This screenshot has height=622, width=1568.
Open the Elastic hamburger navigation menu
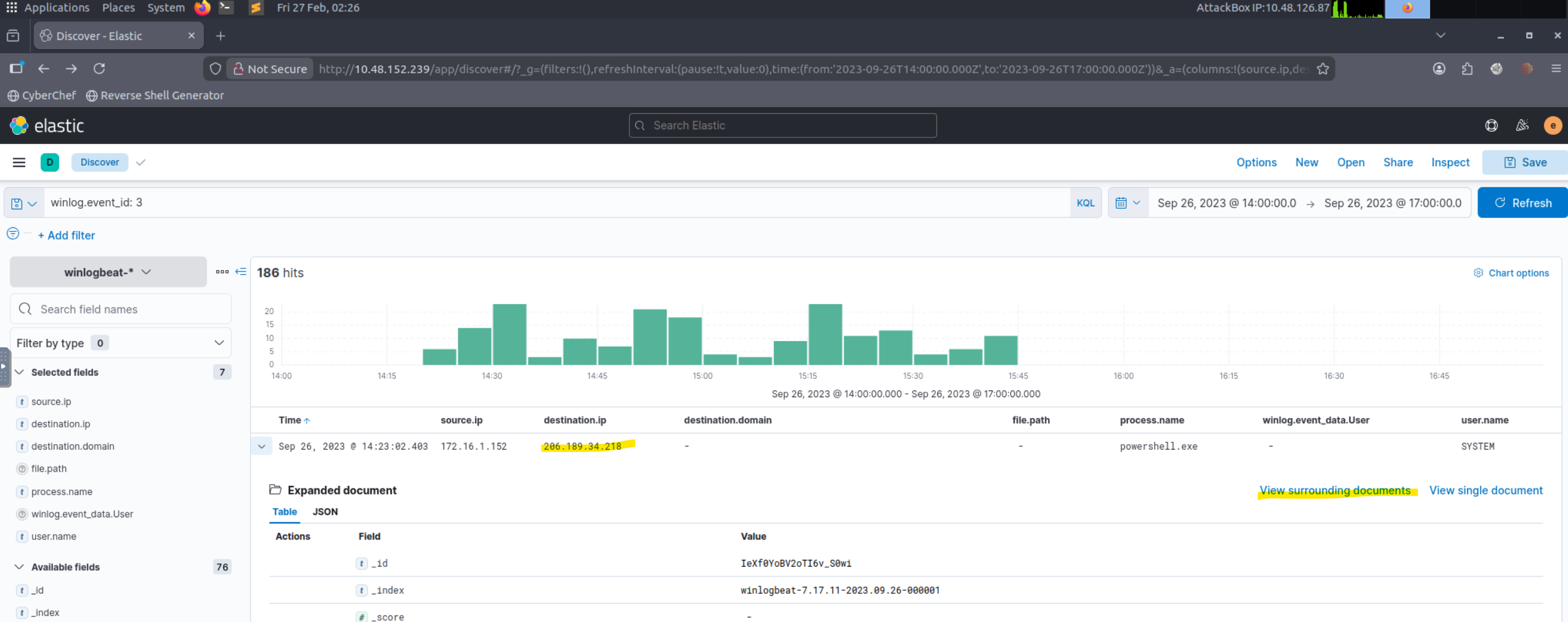point(19,163)
